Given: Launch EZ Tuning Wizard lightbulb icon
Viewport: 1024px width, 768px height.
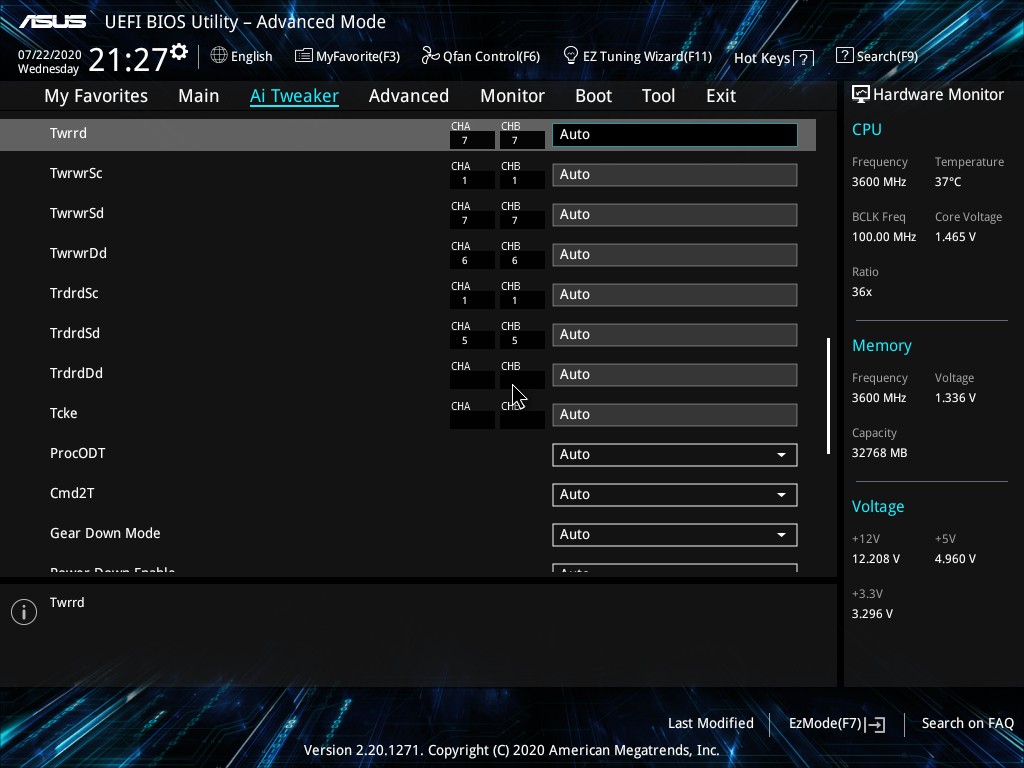Looking at the screenshot, I should pyautogui.click(x=571, y=55).
